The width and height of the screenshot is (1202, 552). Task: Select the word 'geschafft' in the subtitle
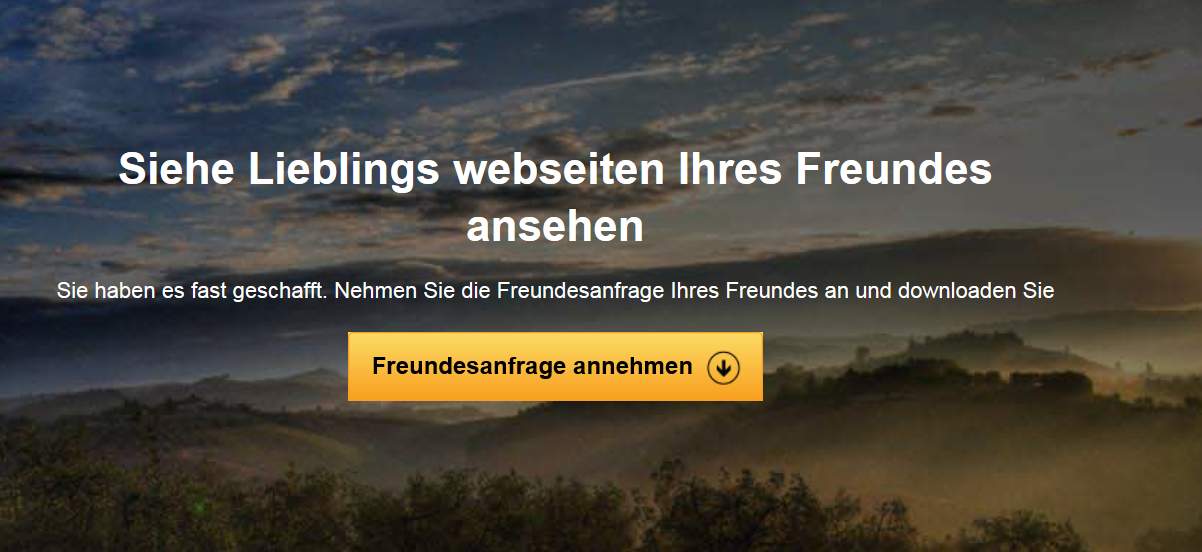(x=287, y=292)
